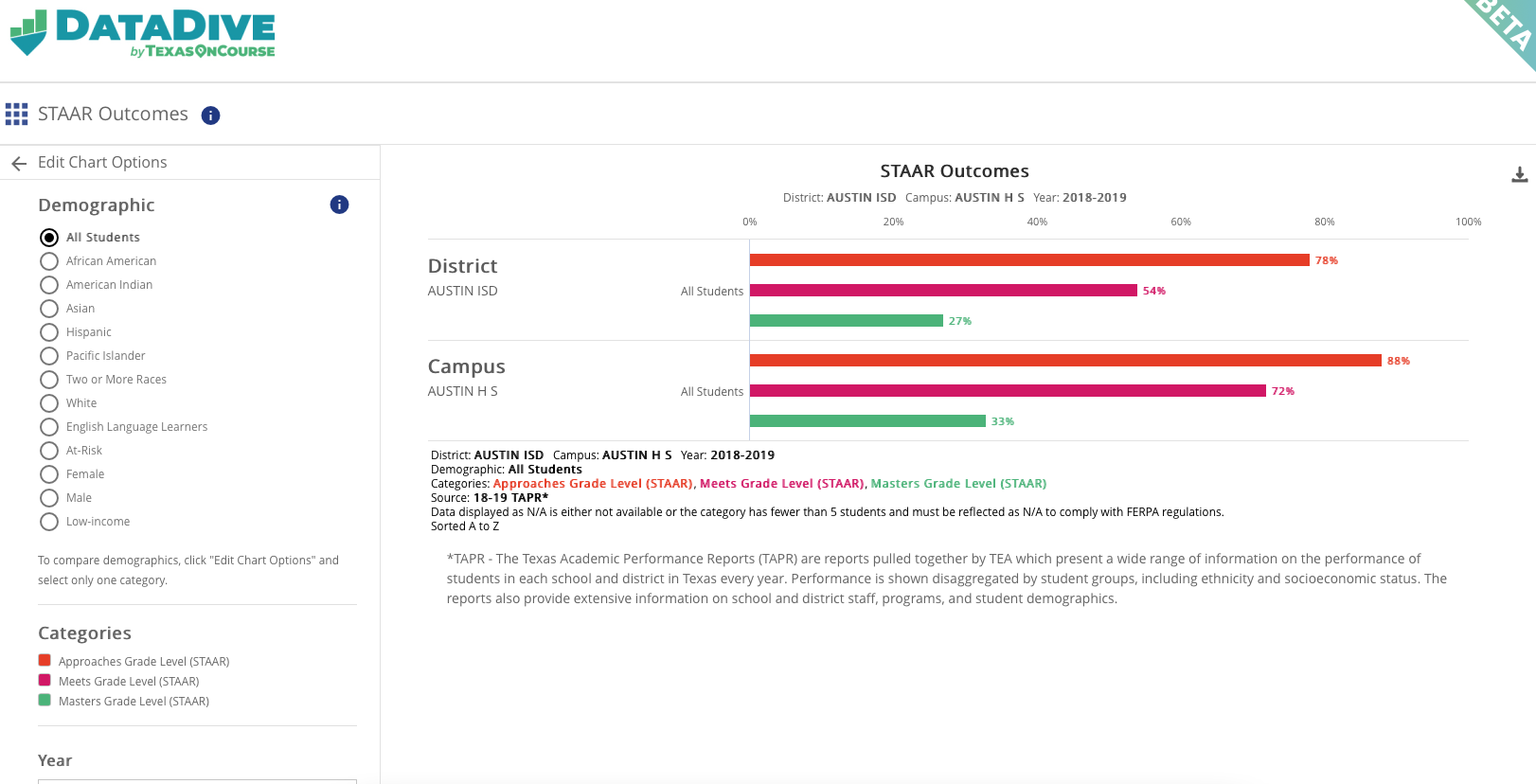Click the Campus 33% green bar
Screen dimensions: 1536x784
click(x=867, y=421)
